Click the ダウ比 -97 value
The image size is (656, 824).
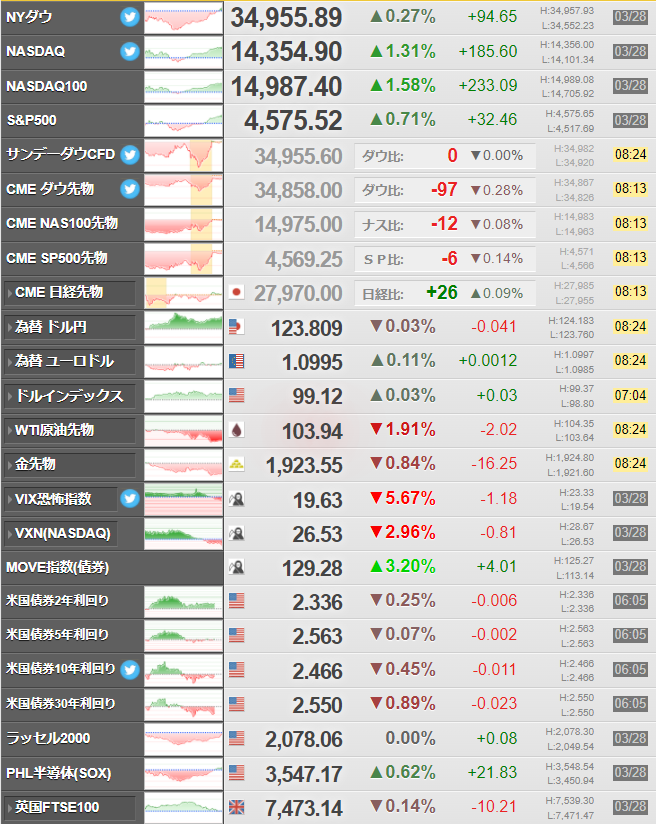click(x=444, y=189)
